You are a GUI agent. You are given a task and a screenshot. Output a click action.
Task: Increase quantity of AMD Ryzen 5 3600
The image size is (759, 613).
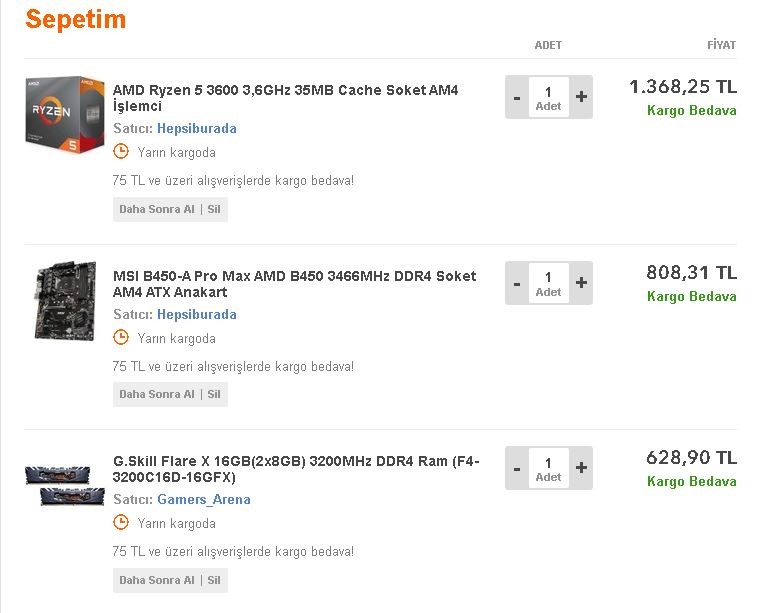581,97
